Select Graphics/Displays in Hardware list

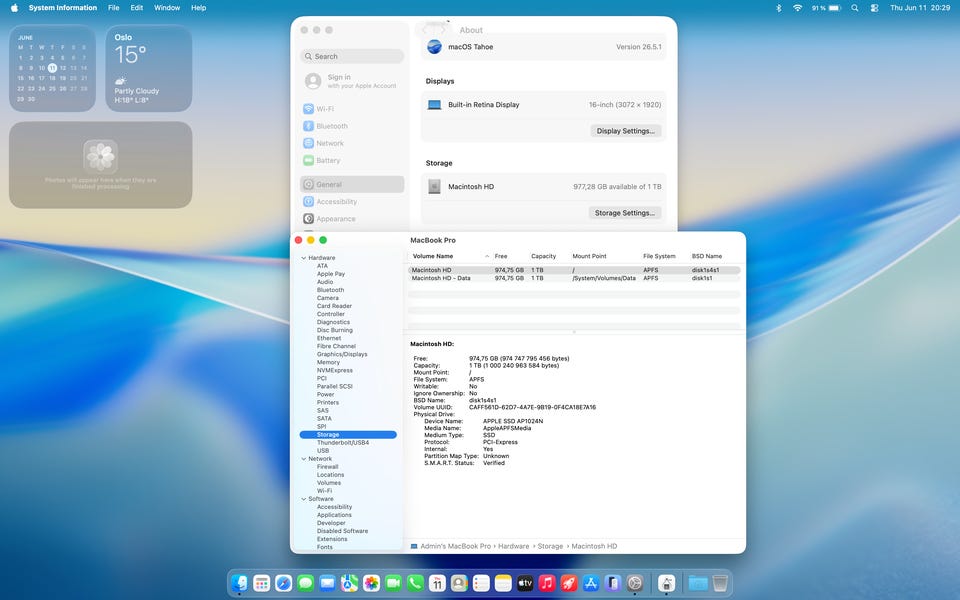(342, 354)
